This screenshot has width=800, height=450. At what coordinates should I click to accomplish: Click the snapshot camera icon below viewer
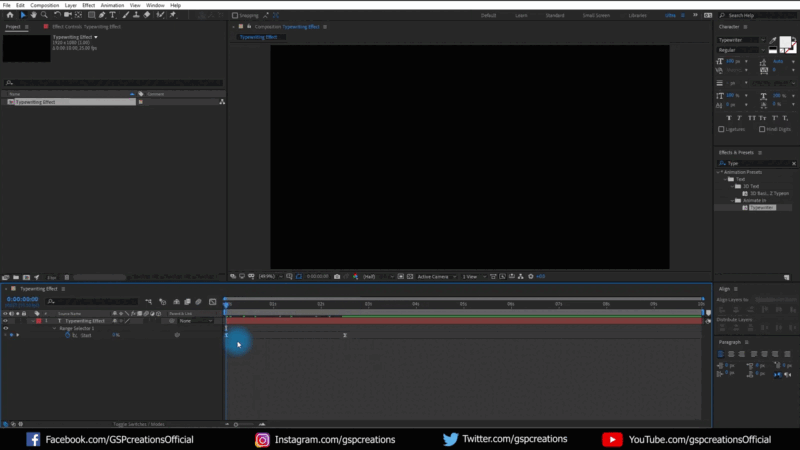(337, 277)
